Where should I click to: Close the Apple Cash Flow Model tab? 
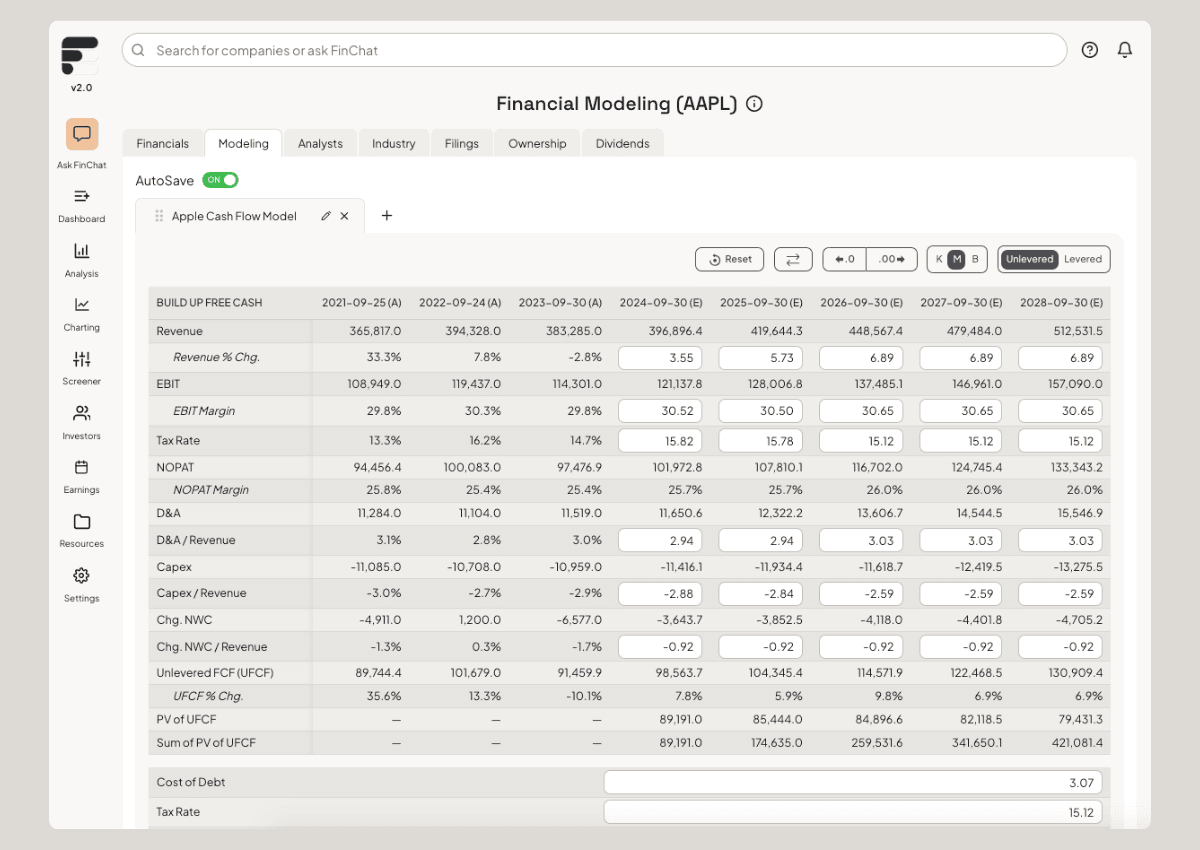345,216
